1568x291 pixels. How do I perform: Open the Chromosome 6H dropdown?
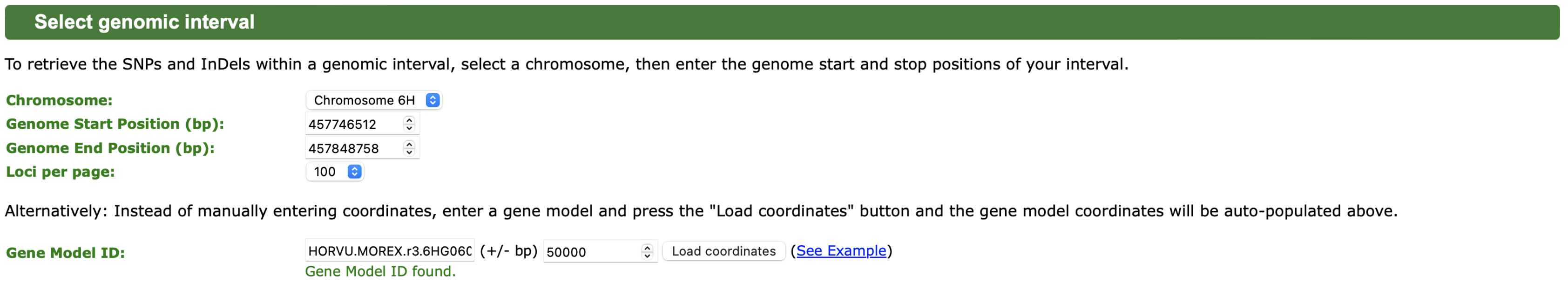tap(374, 100)
